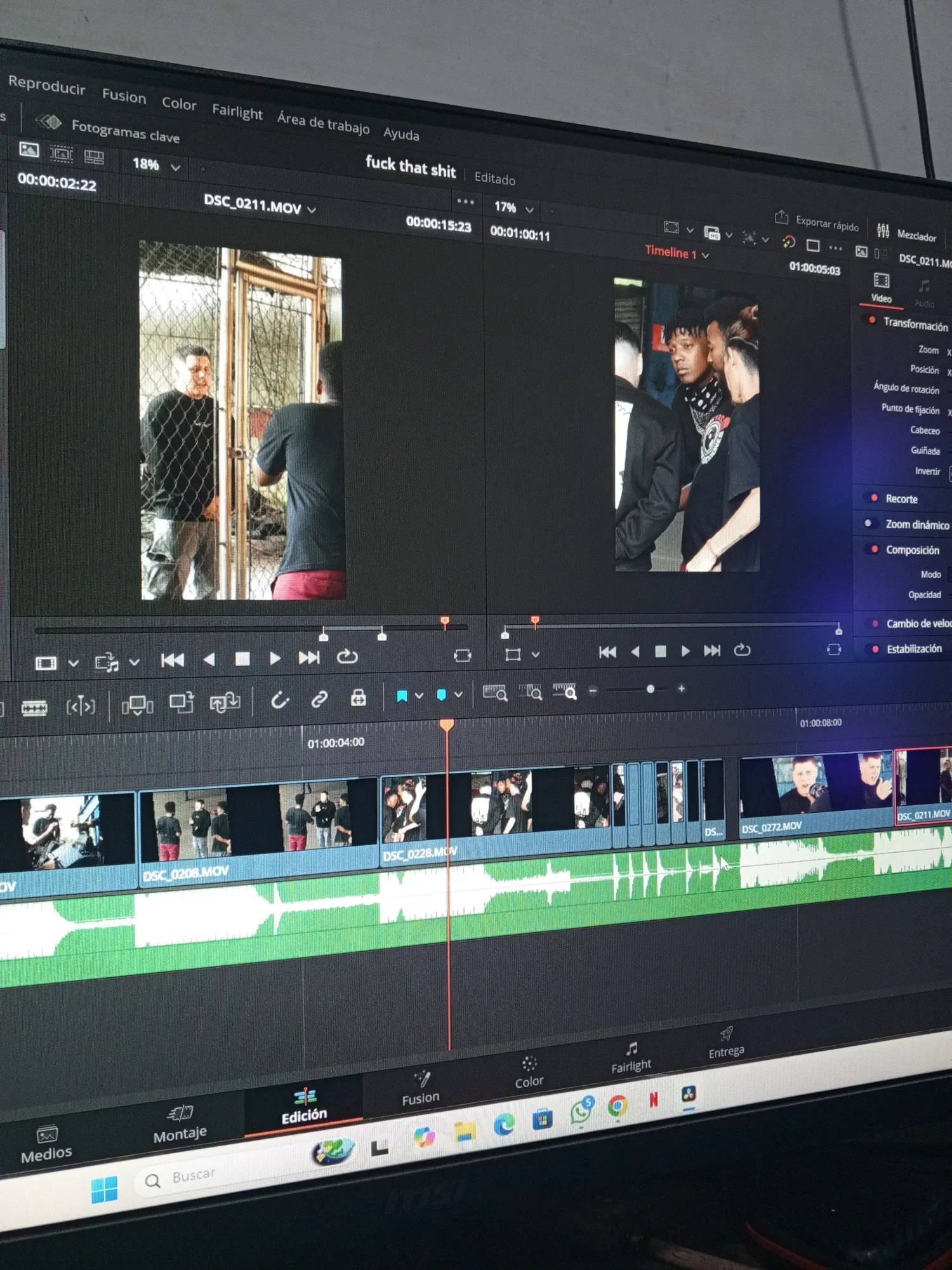Viewport: 952px width, 1270px height.
Task: Toggle the Transformación enable dot
Action: click(x=872, y=320)
